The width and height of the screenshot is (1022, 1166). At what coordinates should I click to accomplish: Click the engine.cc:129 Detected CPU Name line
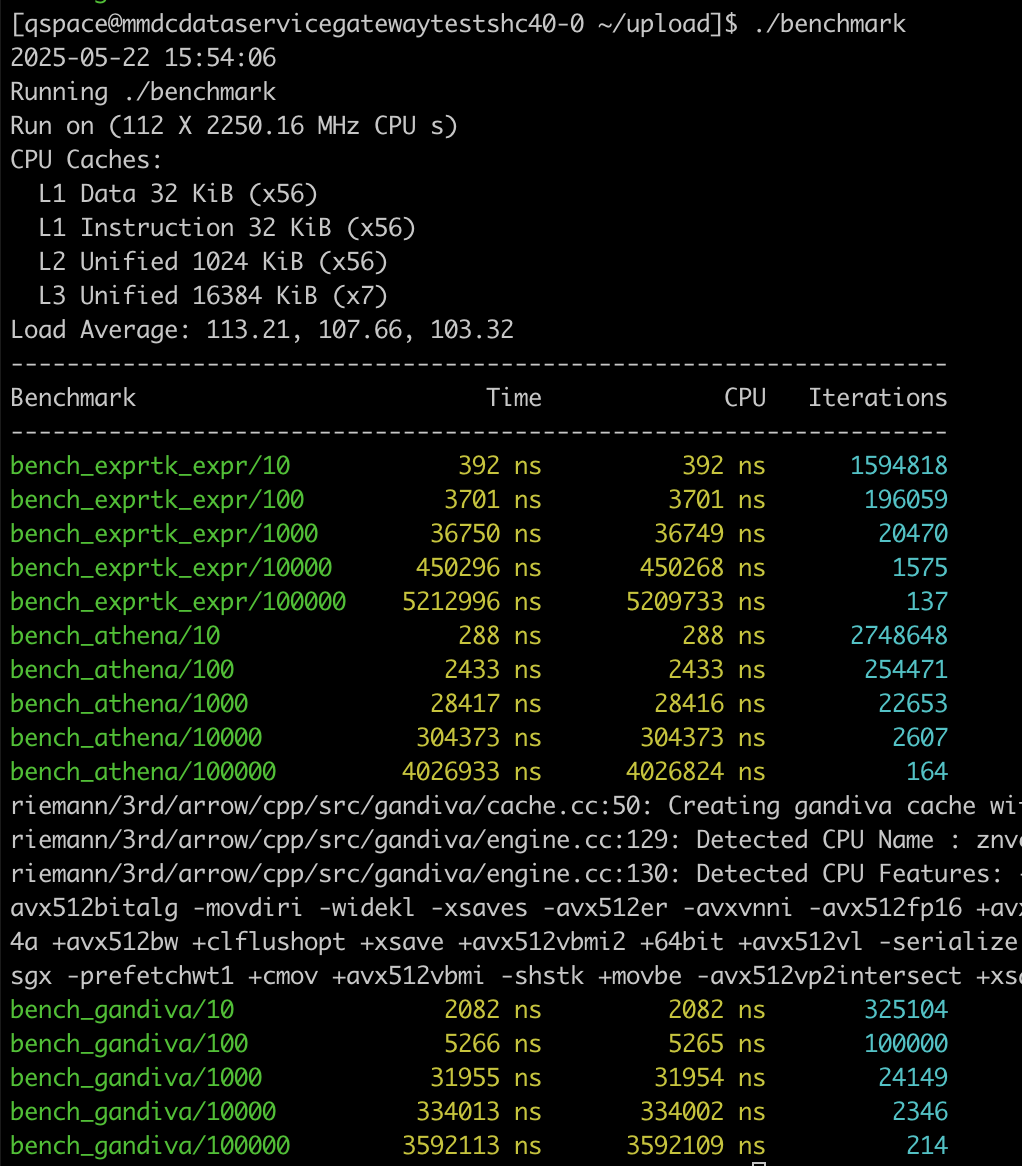pos(516,840)
